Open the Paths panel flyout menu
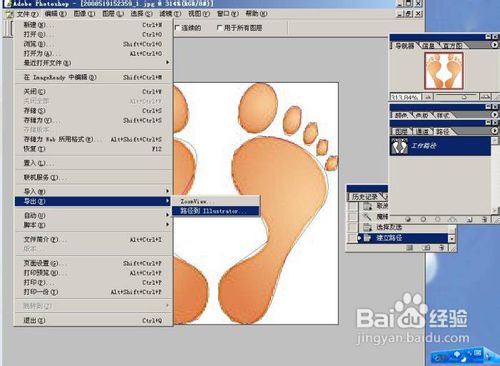Viewport: 500px width, 366px height. point(495,131)
